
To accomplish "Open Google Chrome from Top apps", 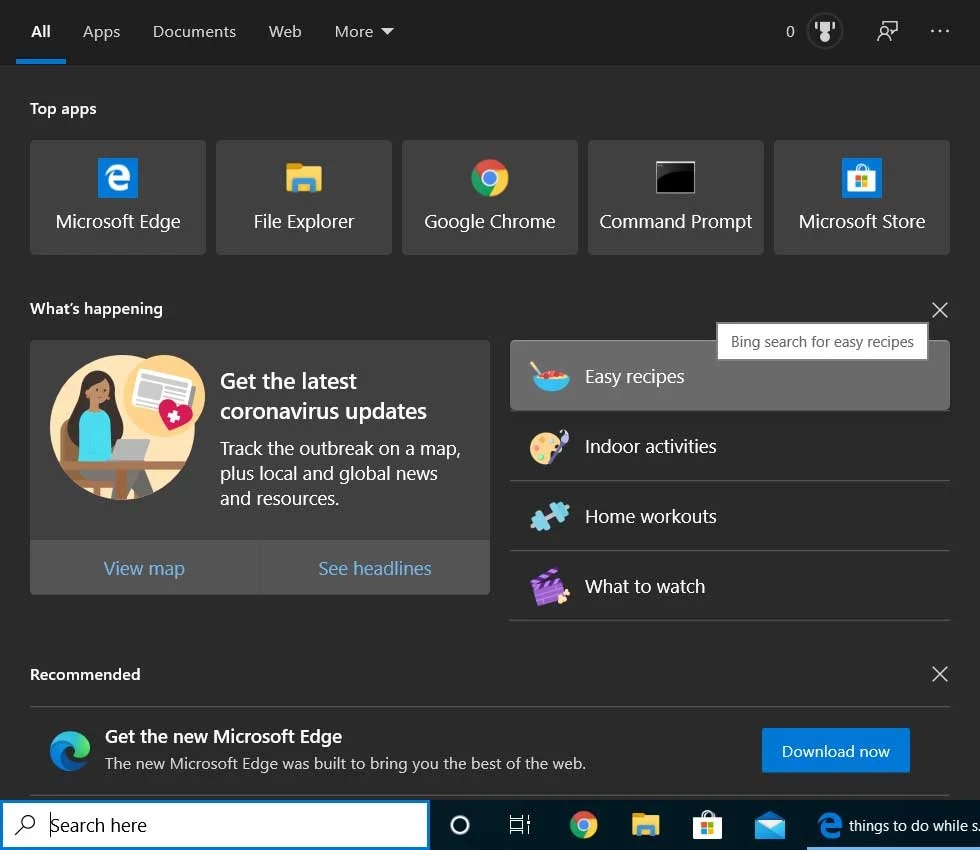I will [x=489, y=197].
